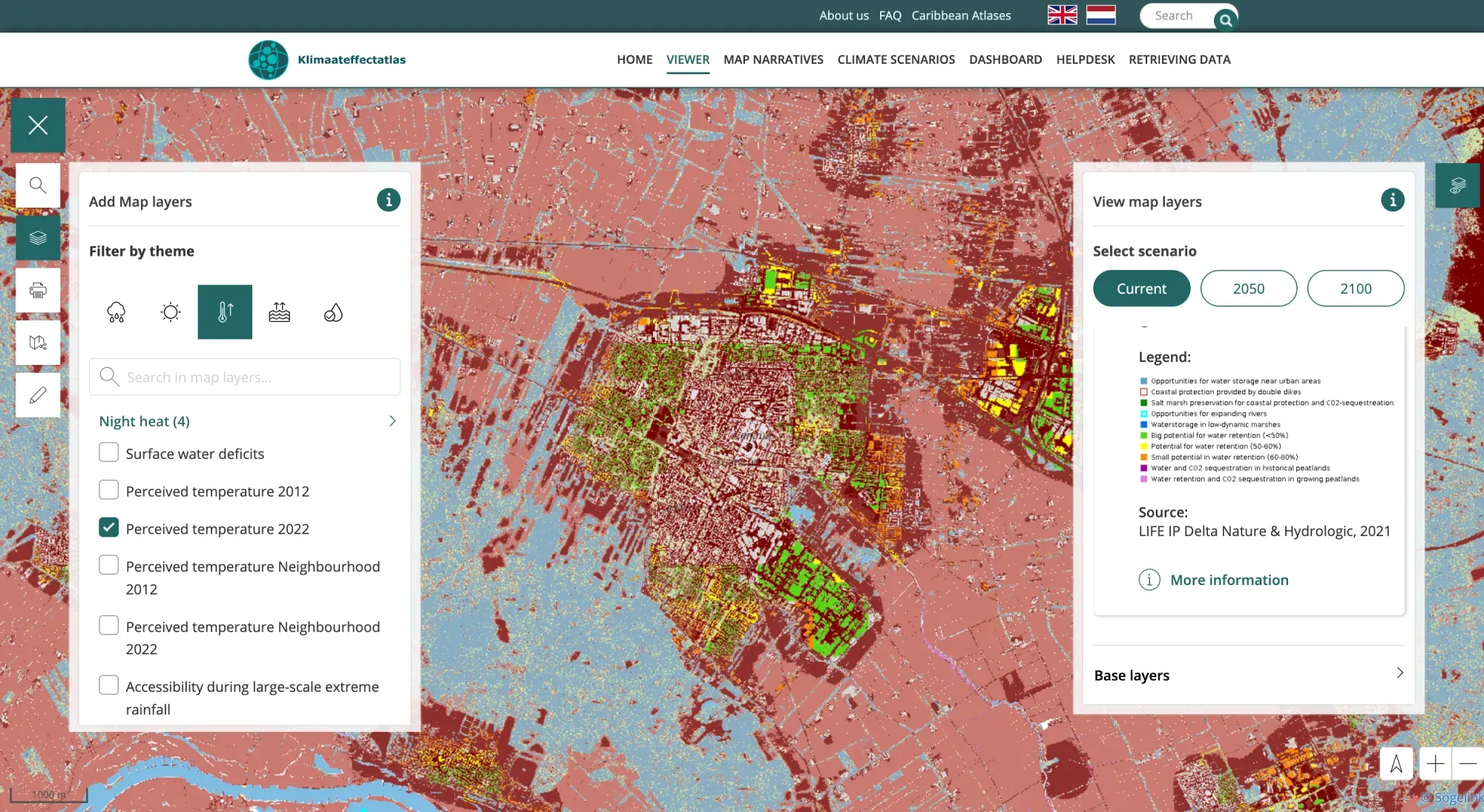This screenshot has width=1484, height=812.
Task: Select the Current scenario button
Action: [1141, 288]
